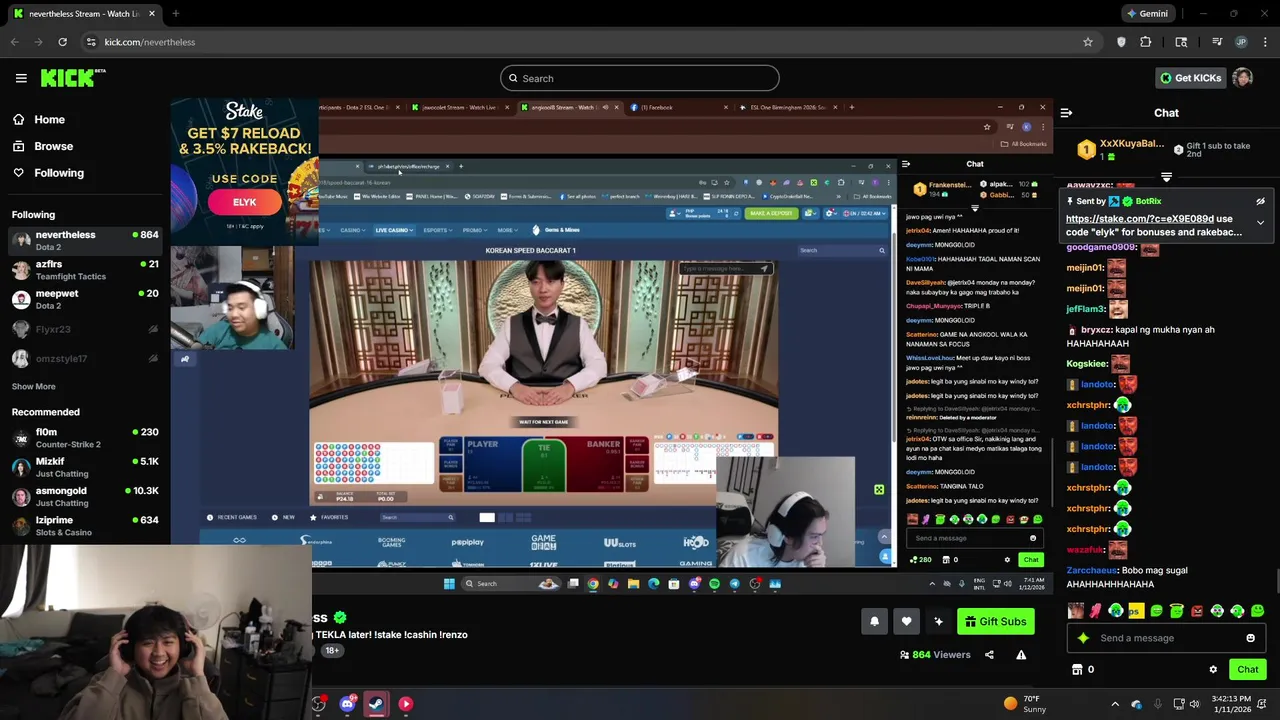Expand the pinned BotRix message chevron
The height and width of the screenshot is (720, 1280).
point(1260,222)
